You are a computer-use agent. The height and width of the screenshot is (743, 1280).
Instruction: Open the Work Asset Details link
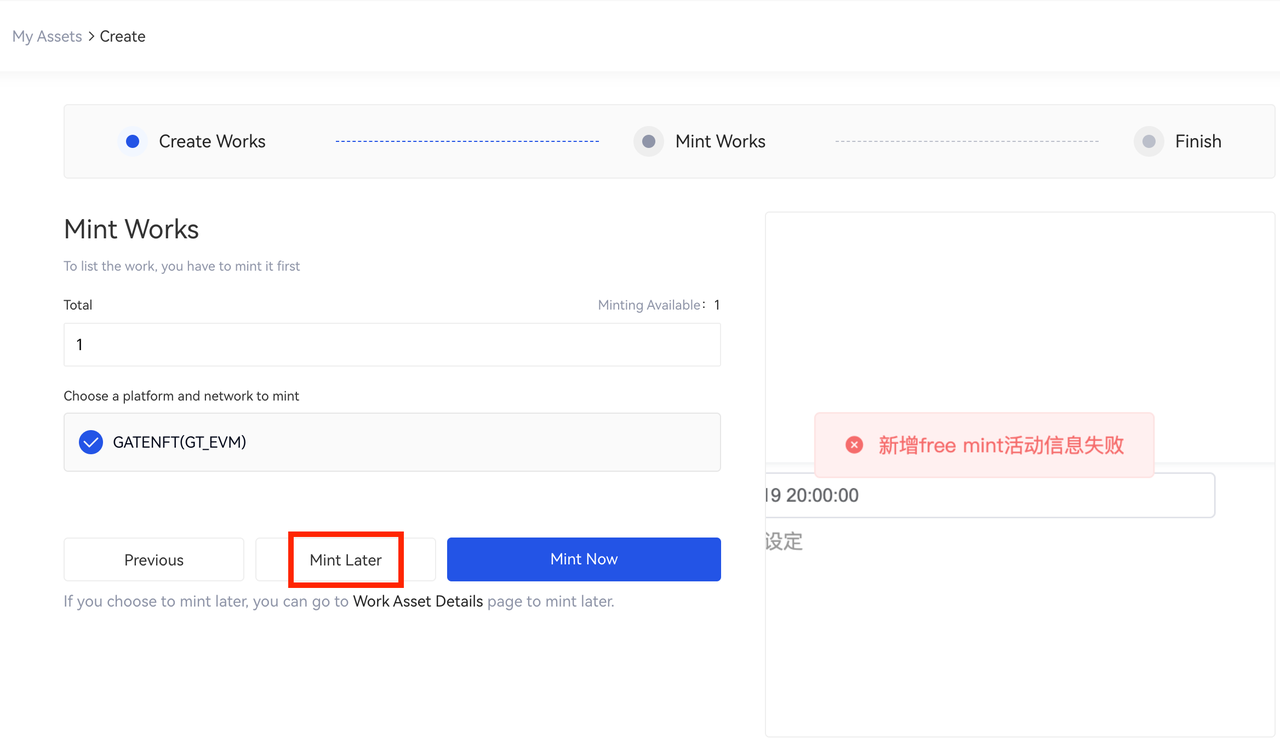[418, 601]
